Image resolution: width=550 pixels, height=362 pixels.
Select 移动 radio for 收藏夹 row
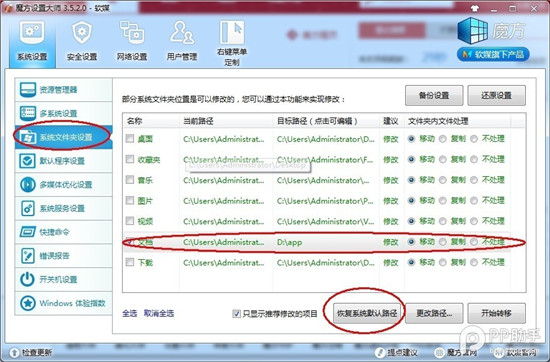(x=411, y=160)
